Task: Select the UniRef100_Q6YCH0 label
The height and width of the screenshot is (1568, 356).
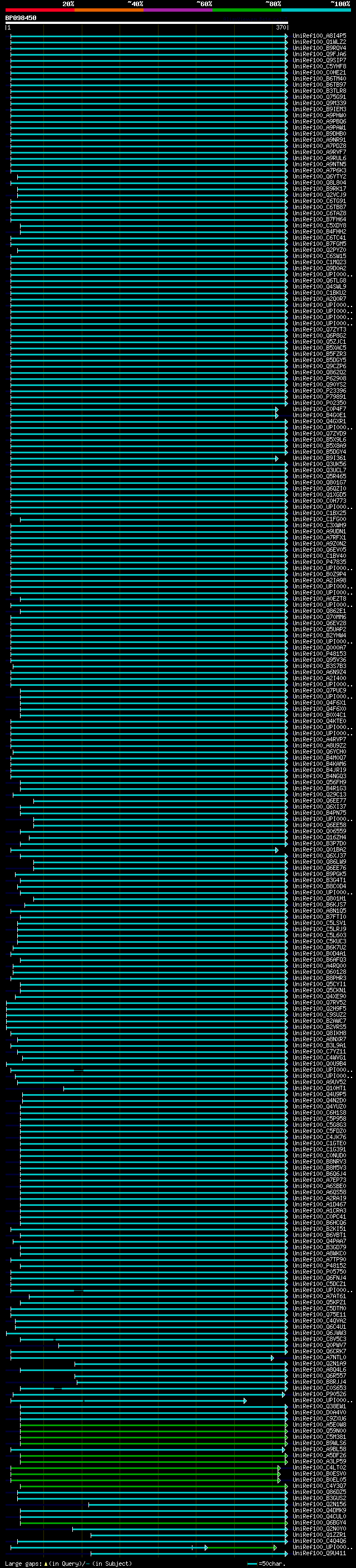Action: 319,751
